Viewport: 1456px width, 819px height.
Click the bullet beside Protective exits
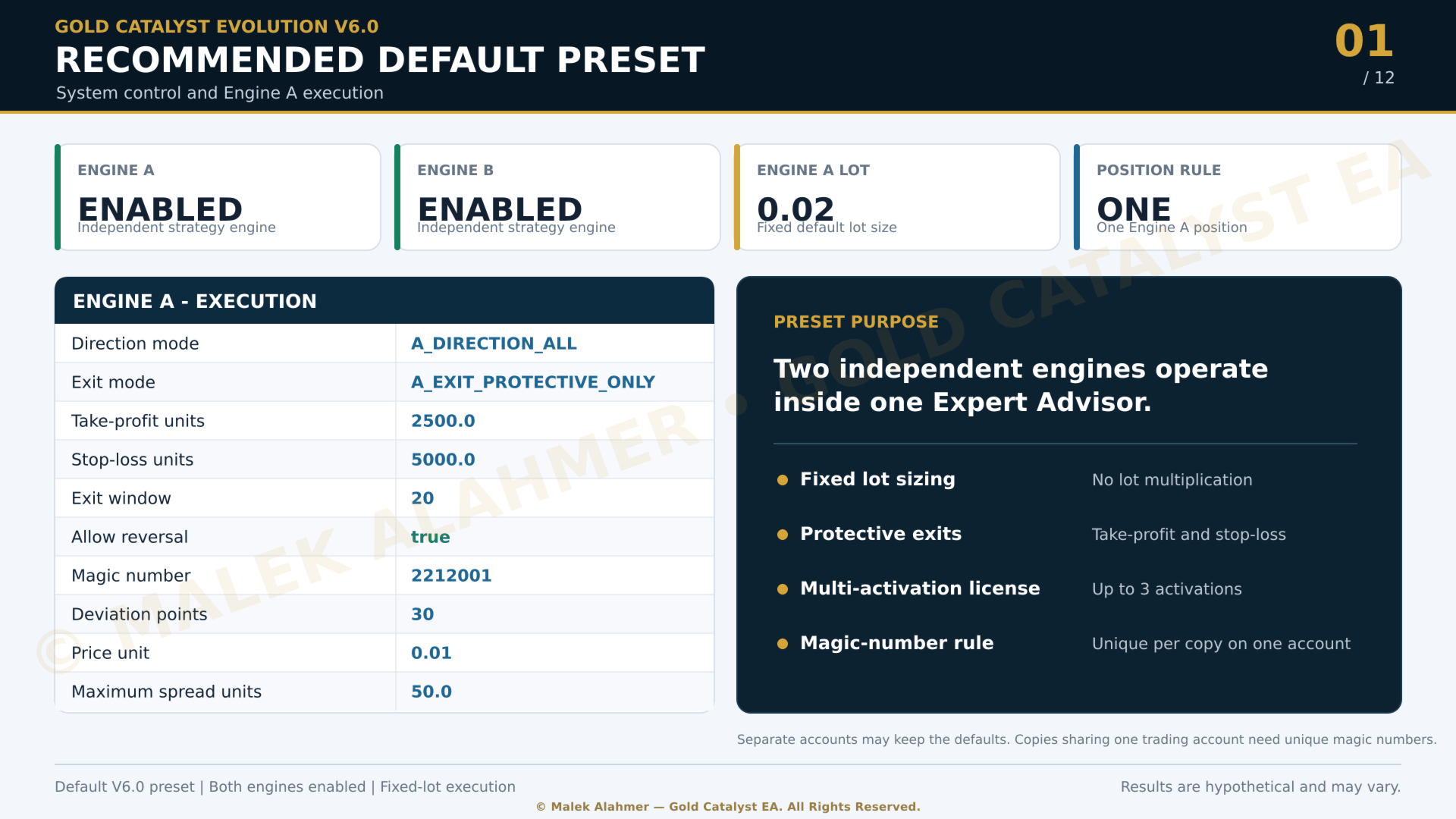(x=783, y=535)
